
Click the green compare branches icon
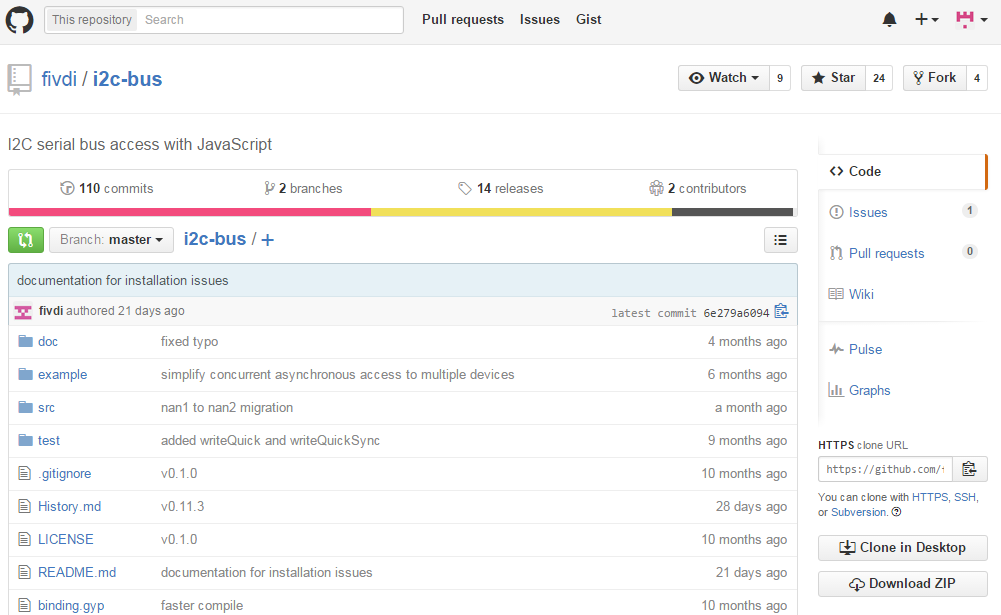click(x=26, y=240)
